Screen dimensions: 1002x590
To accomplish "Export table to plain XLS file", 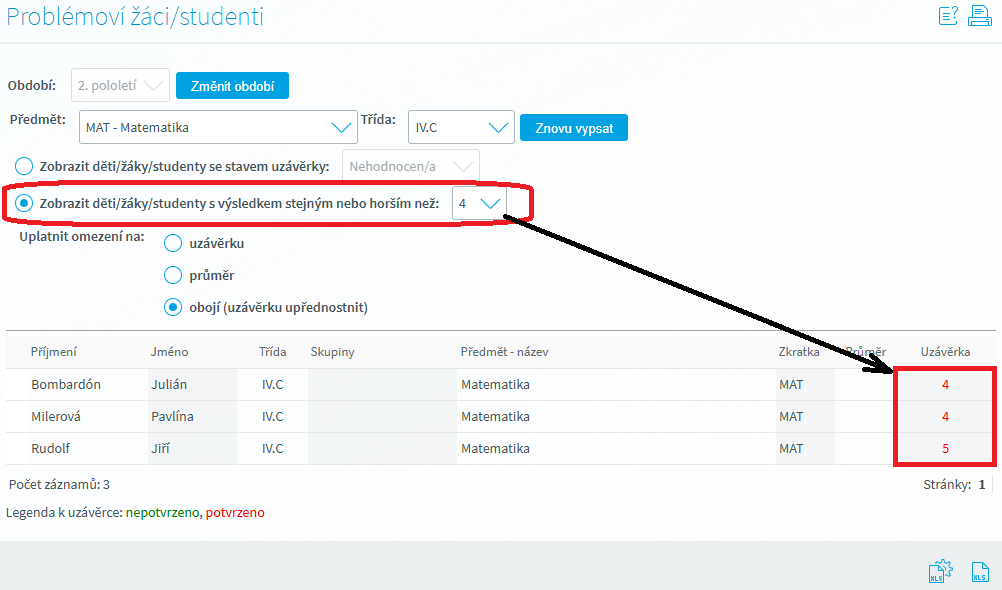I will (x=979, y=572).
